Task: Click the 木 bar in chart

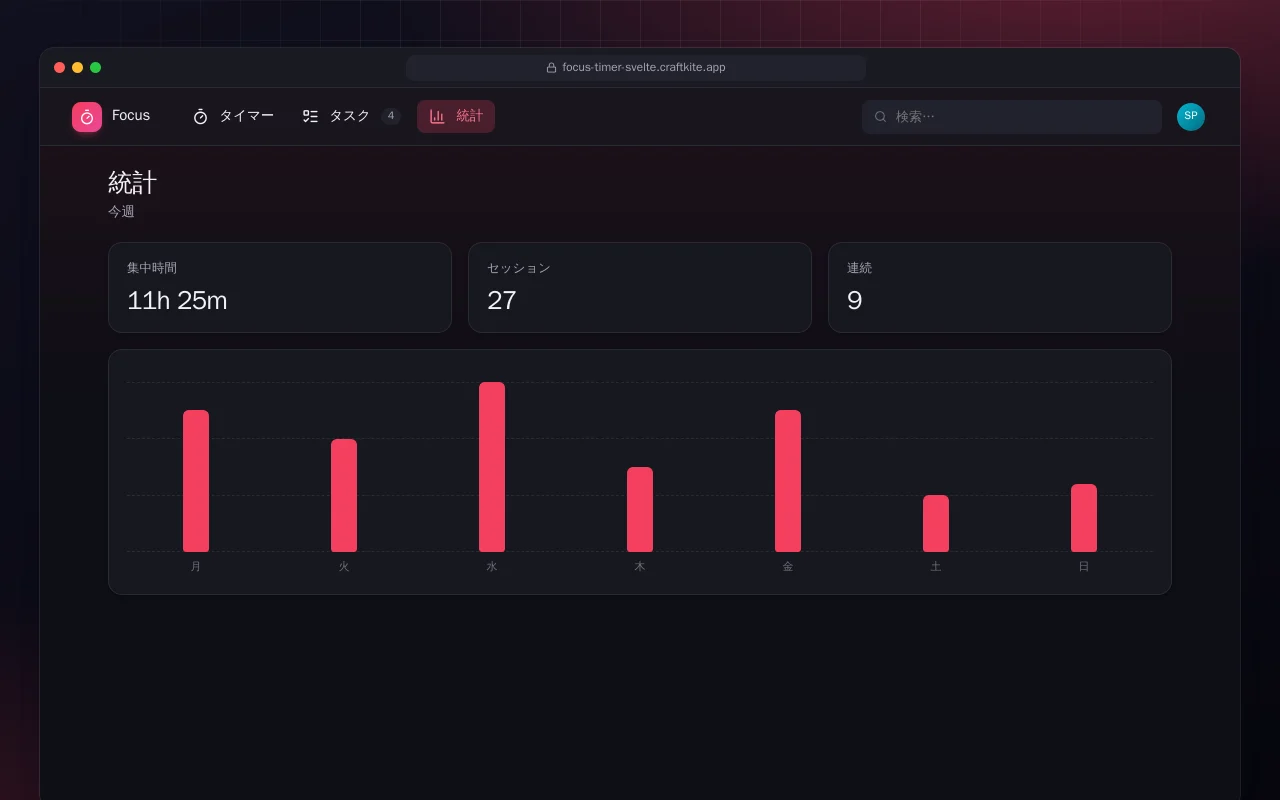Action: 640,510
